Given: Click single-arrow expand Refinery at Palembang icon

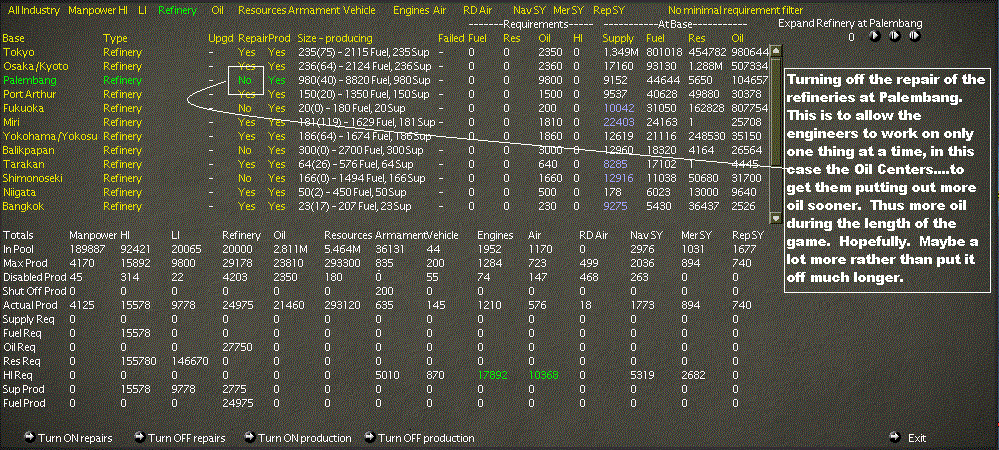Looking at the screenshot, I should pos(875,37).
